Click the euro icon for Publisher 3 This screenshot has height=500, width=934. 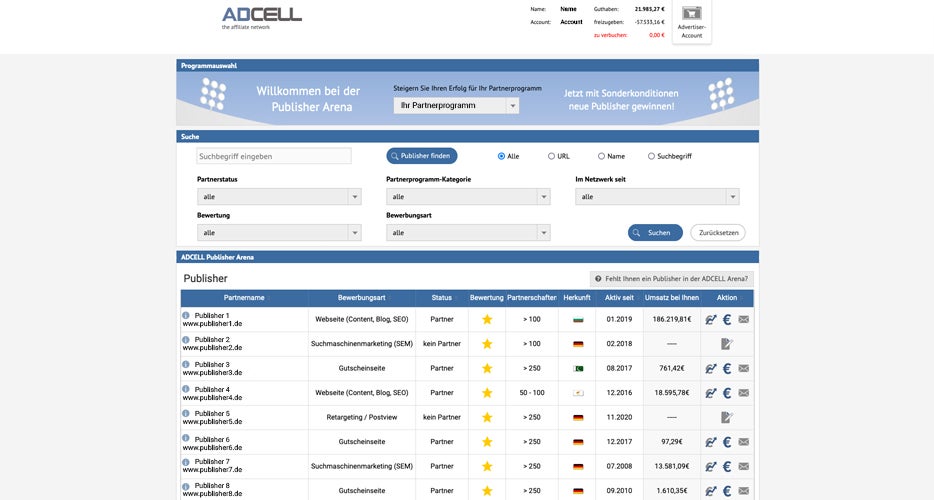[727, 368]
